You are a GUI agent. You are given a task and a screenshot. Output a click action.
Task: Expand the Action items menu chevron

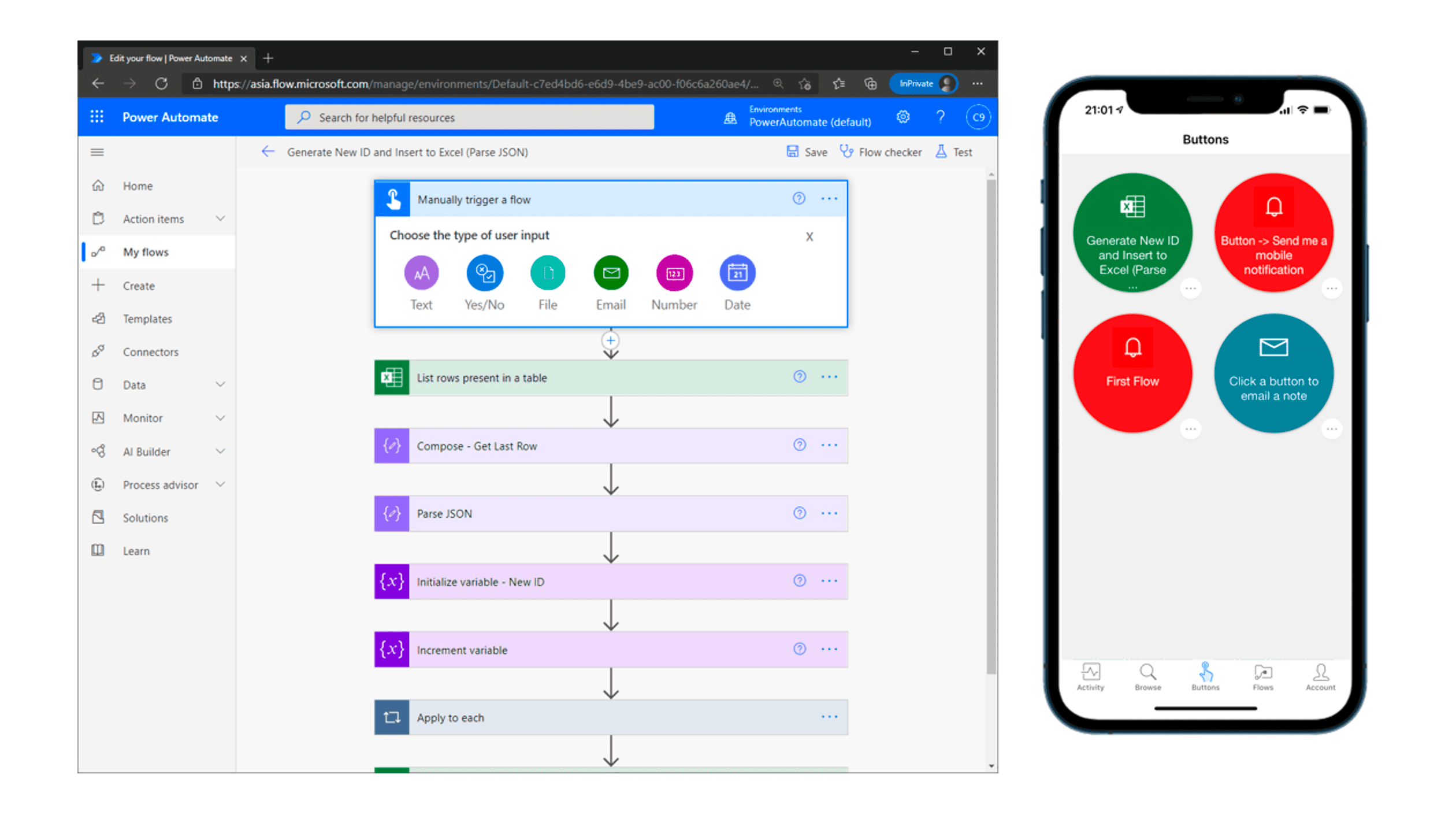(220, 218)
